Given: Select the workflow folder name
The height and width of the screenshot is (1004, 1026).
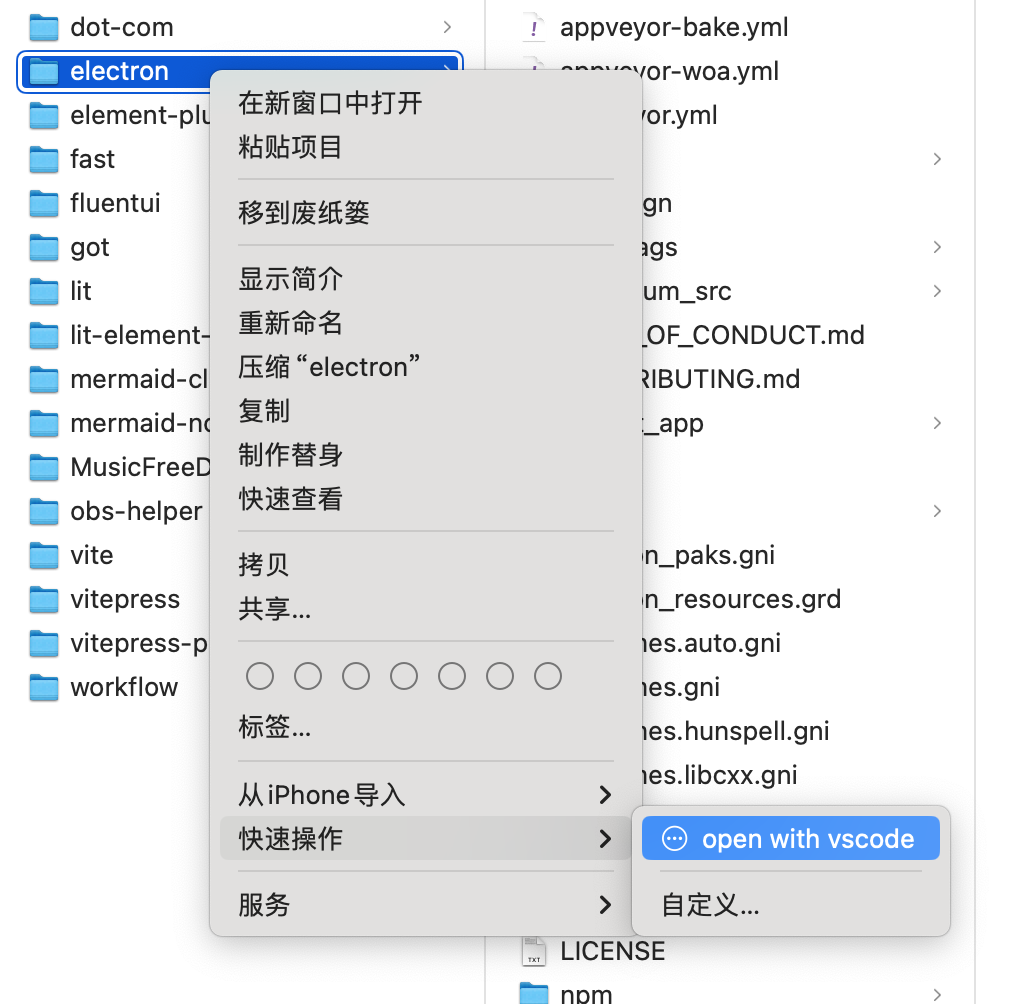Looking at the screenshot, I should click(124, 688).
